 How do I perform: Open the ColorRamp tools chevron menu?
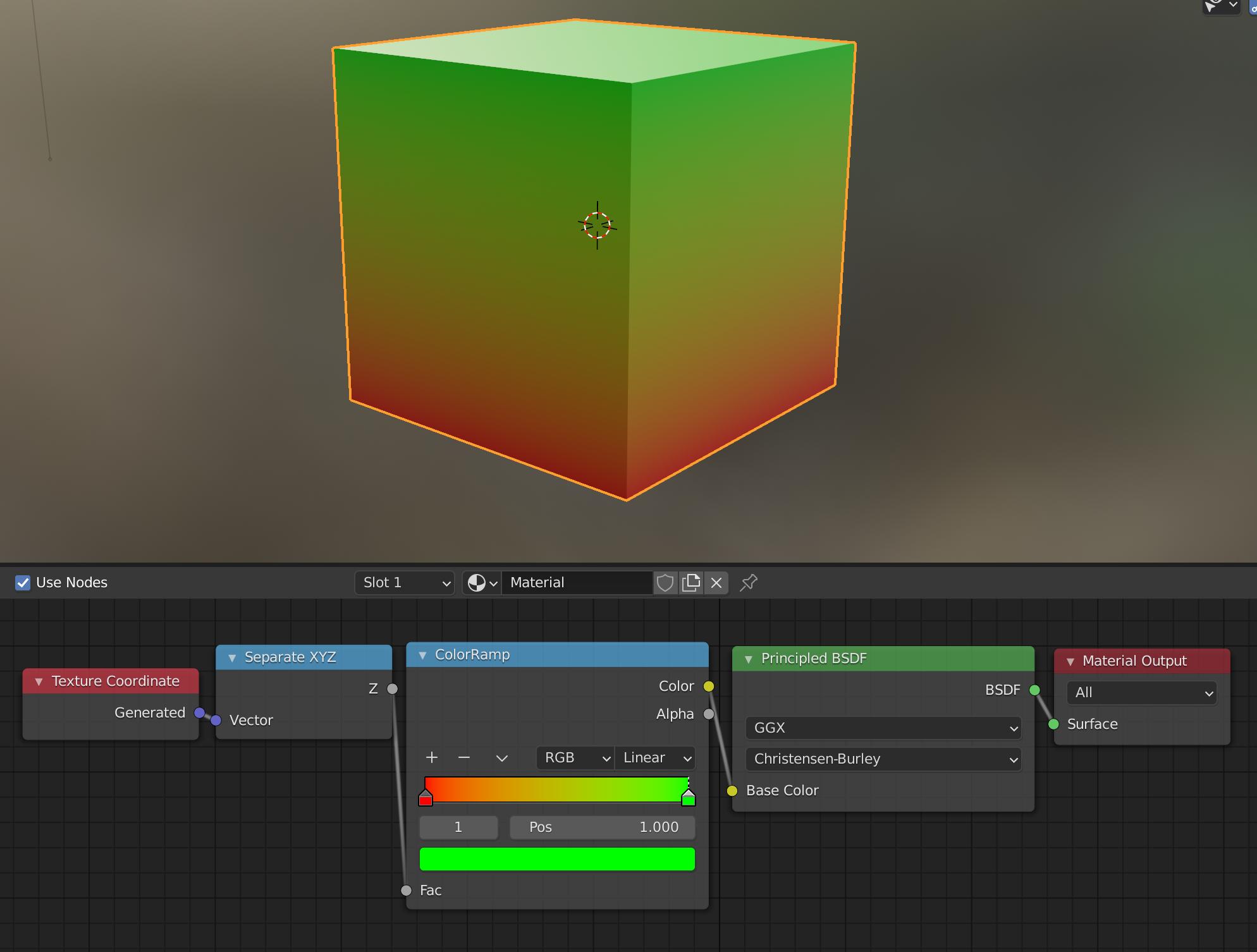[x=501, y=757]
